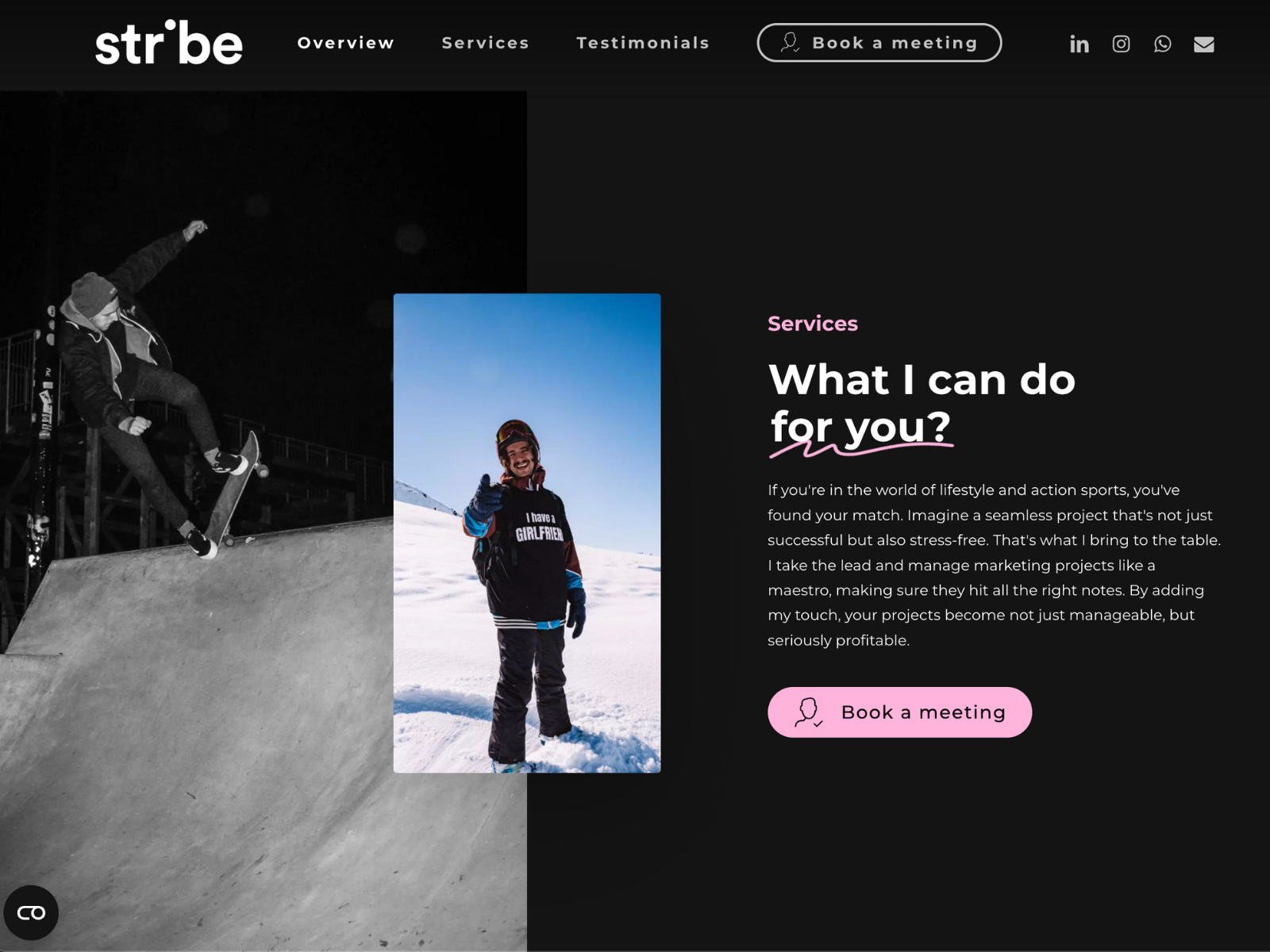The image size is (1270, 952).
Task: Open the Instagram icon in header
Action: tap(1121, 44)
